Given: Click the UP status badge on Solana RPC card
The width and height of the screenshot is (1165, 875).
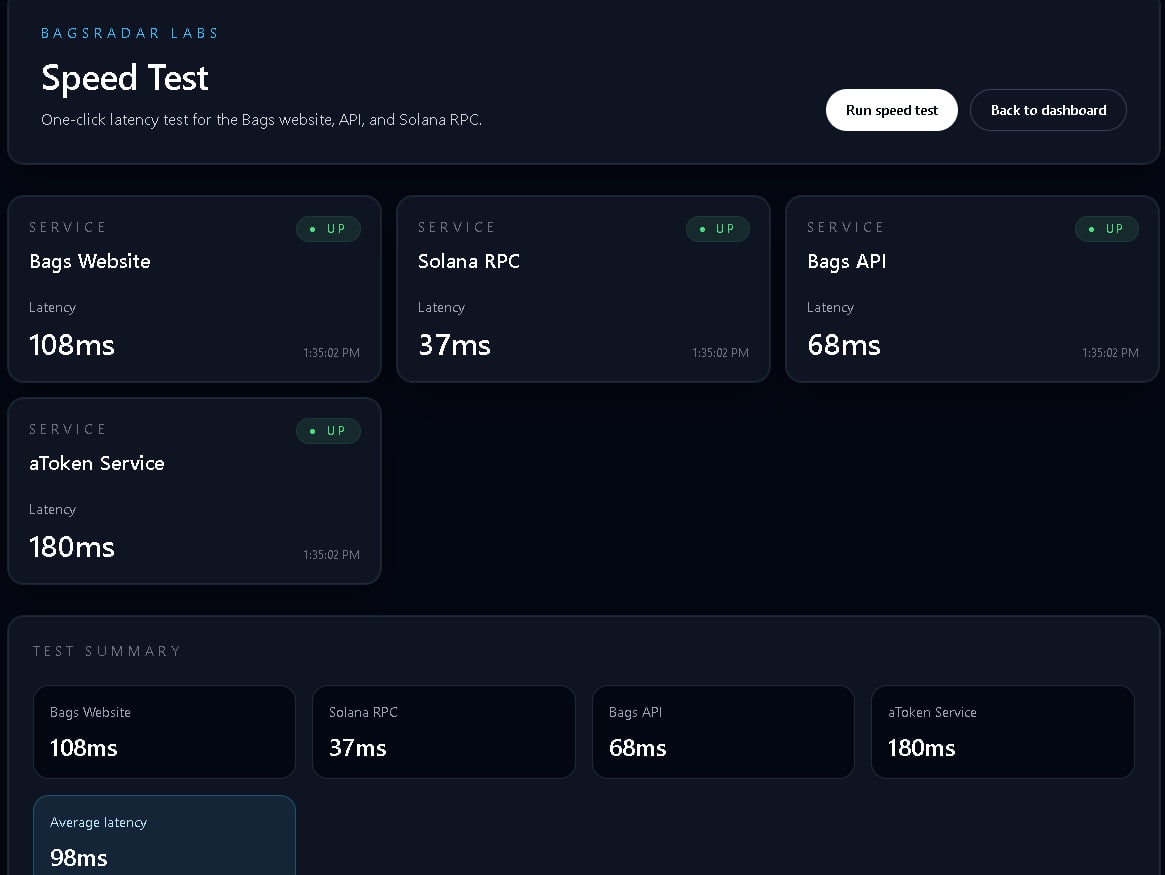Looking at the screenshot, I should point(718,229).
